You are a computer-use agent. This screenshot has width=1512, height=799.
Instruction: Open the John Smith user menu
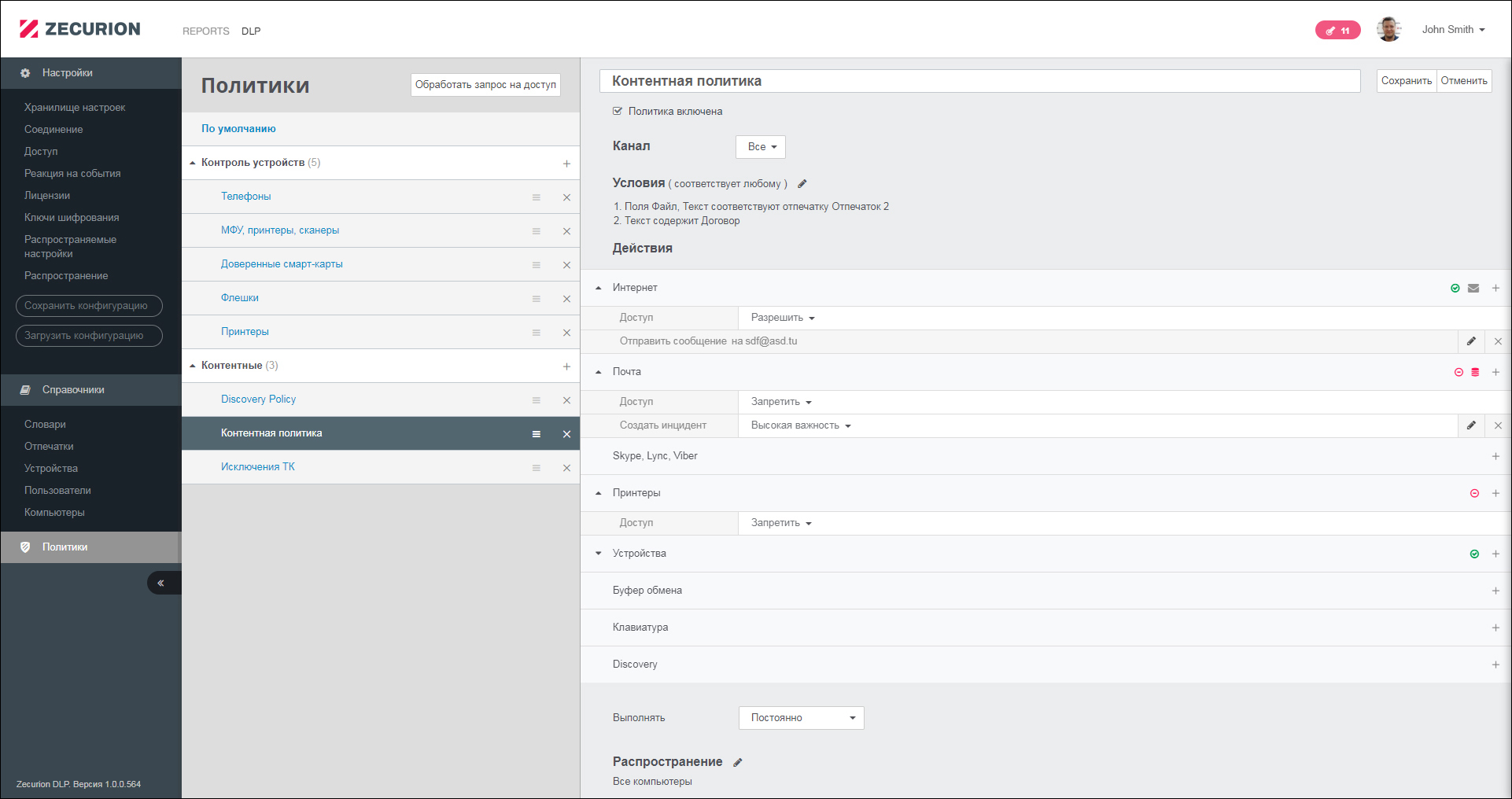pyautogui.click(x=1452, y=30)
